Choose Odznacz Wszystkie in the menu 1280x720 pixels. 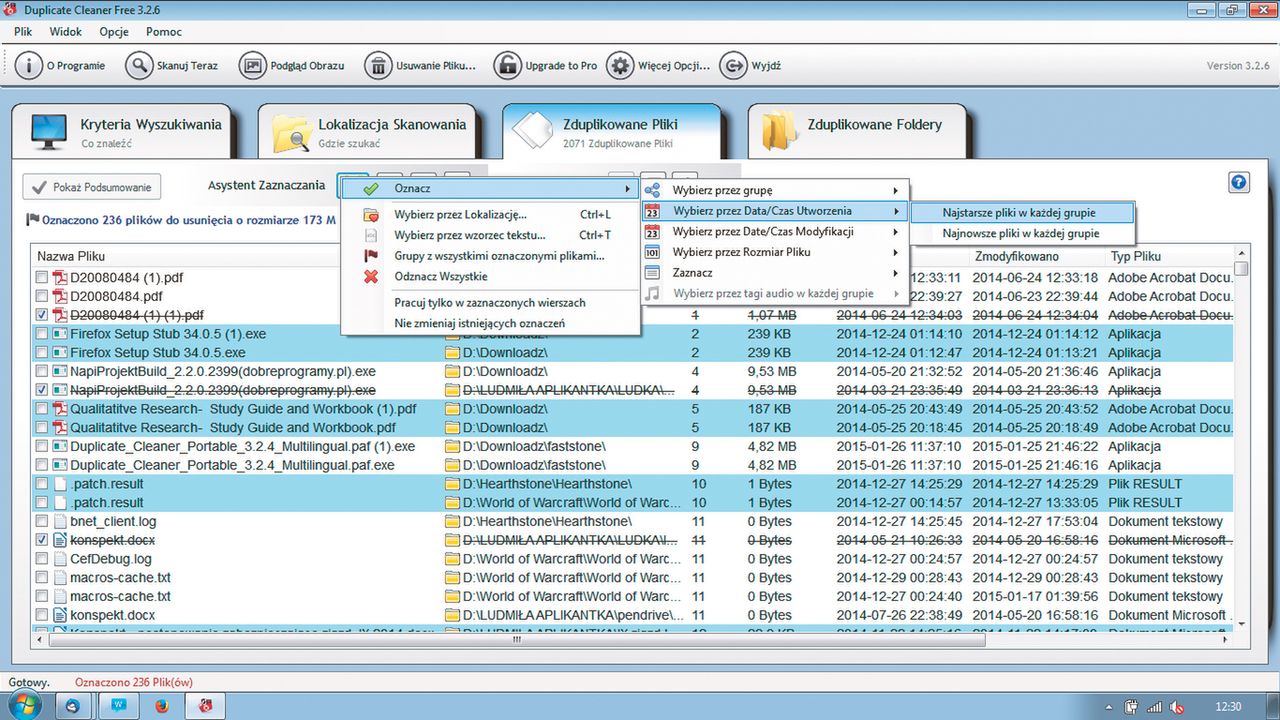pyautogui.click(x=441, y=276)
